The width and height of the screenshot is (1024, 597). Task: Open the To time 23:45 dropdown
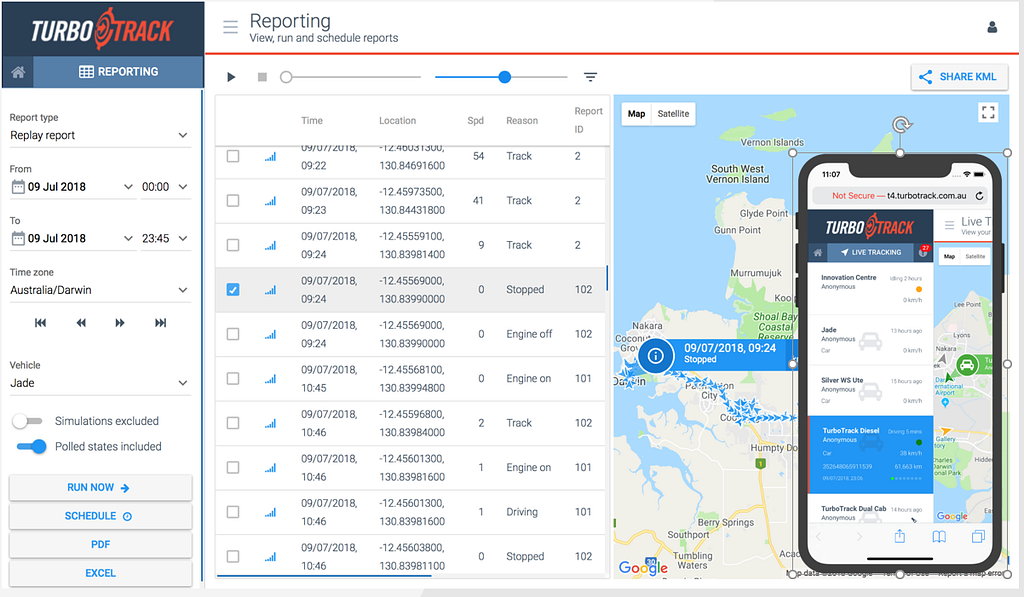(165, 238)
